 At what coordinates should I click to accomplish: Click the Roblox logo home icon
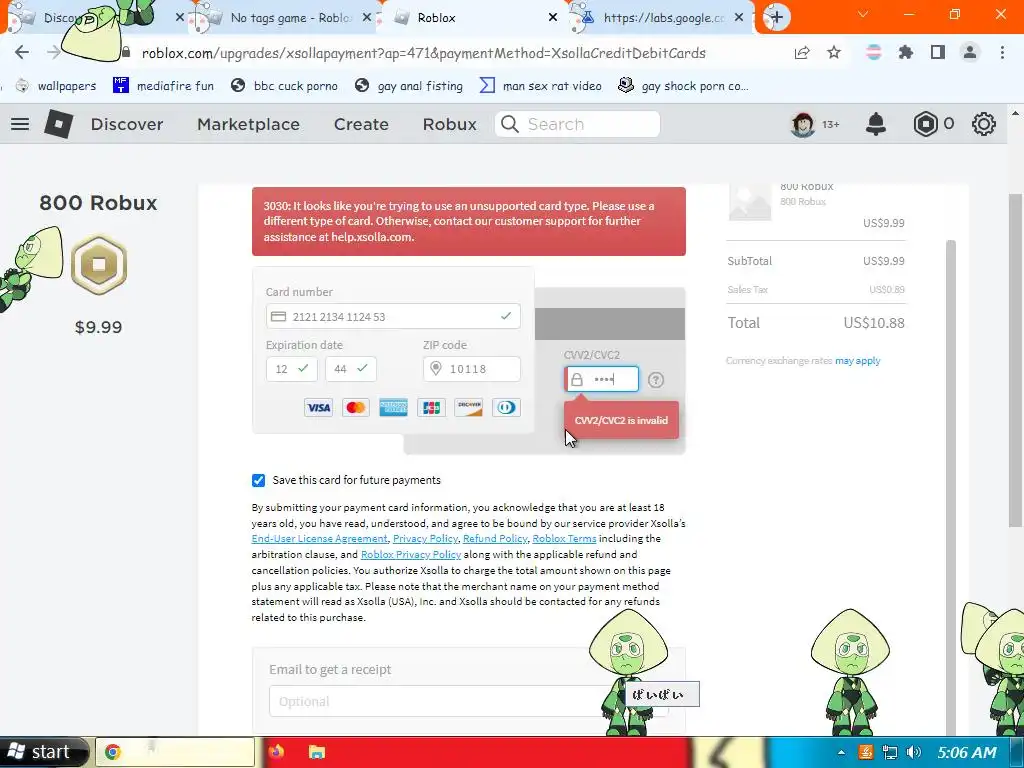(58, 123)
